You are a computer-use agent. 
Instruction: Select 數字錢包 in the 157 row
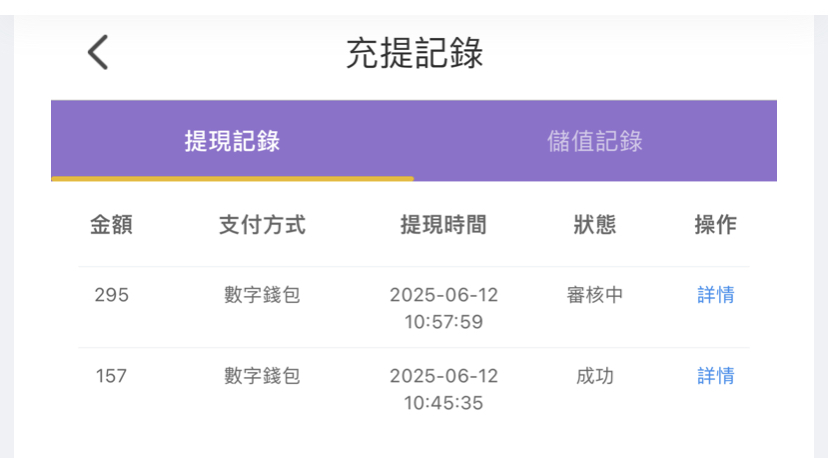262,376
